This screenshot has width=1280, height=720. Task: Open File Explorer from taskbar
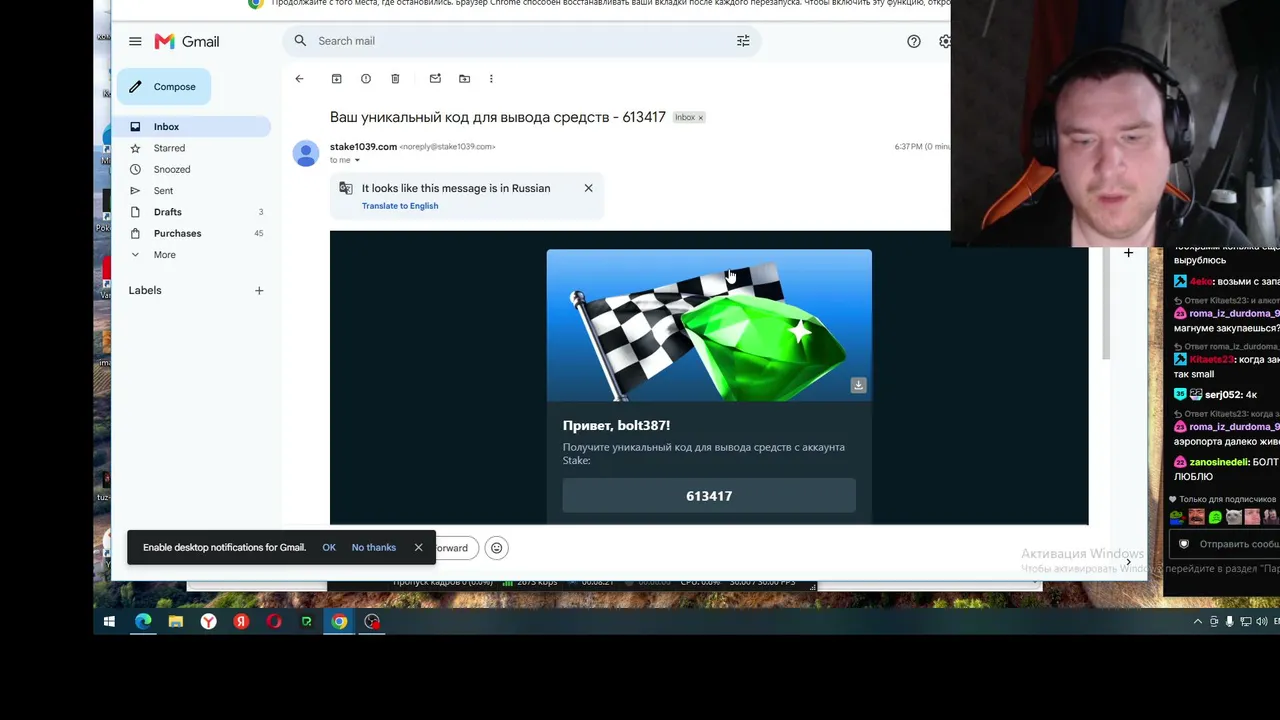176,622
